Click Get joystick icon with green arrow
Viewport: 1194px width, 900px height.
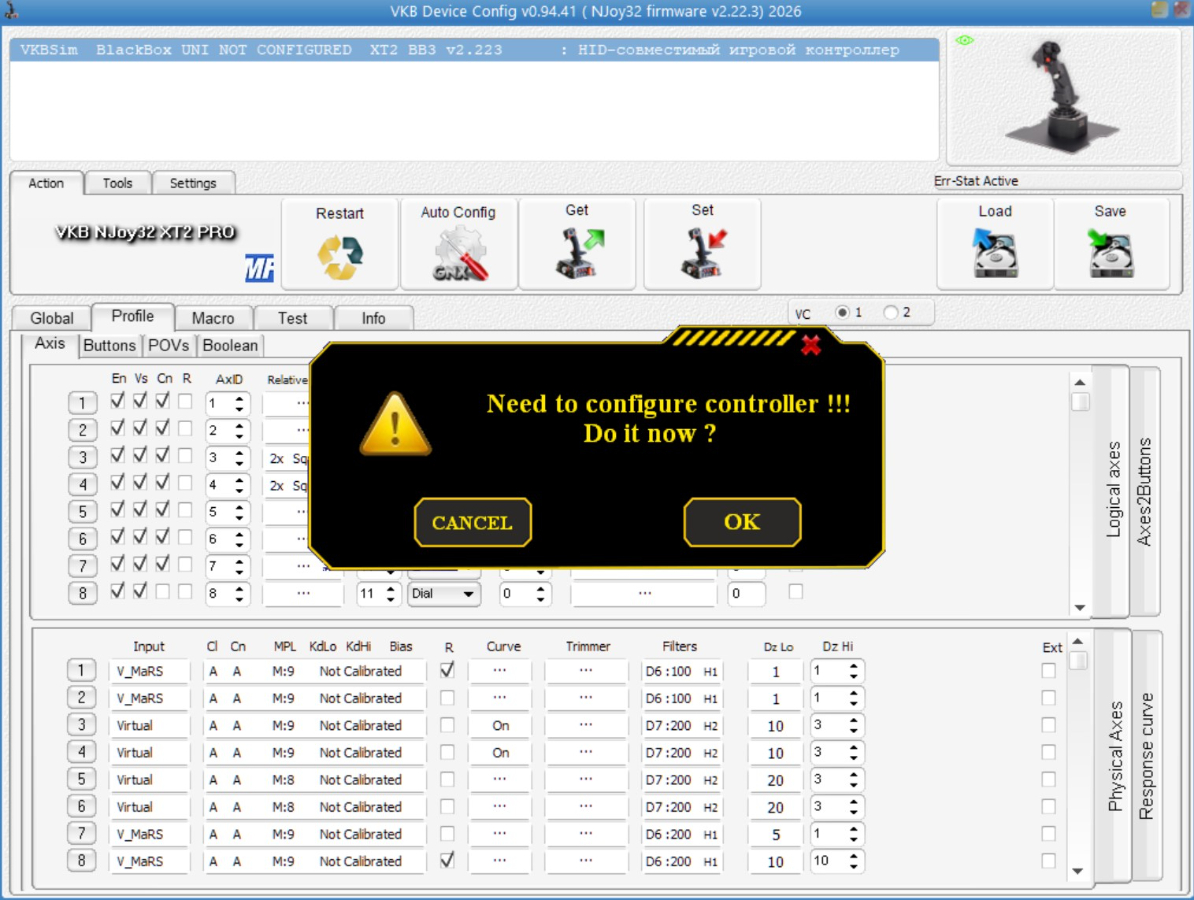click(579, 254)
